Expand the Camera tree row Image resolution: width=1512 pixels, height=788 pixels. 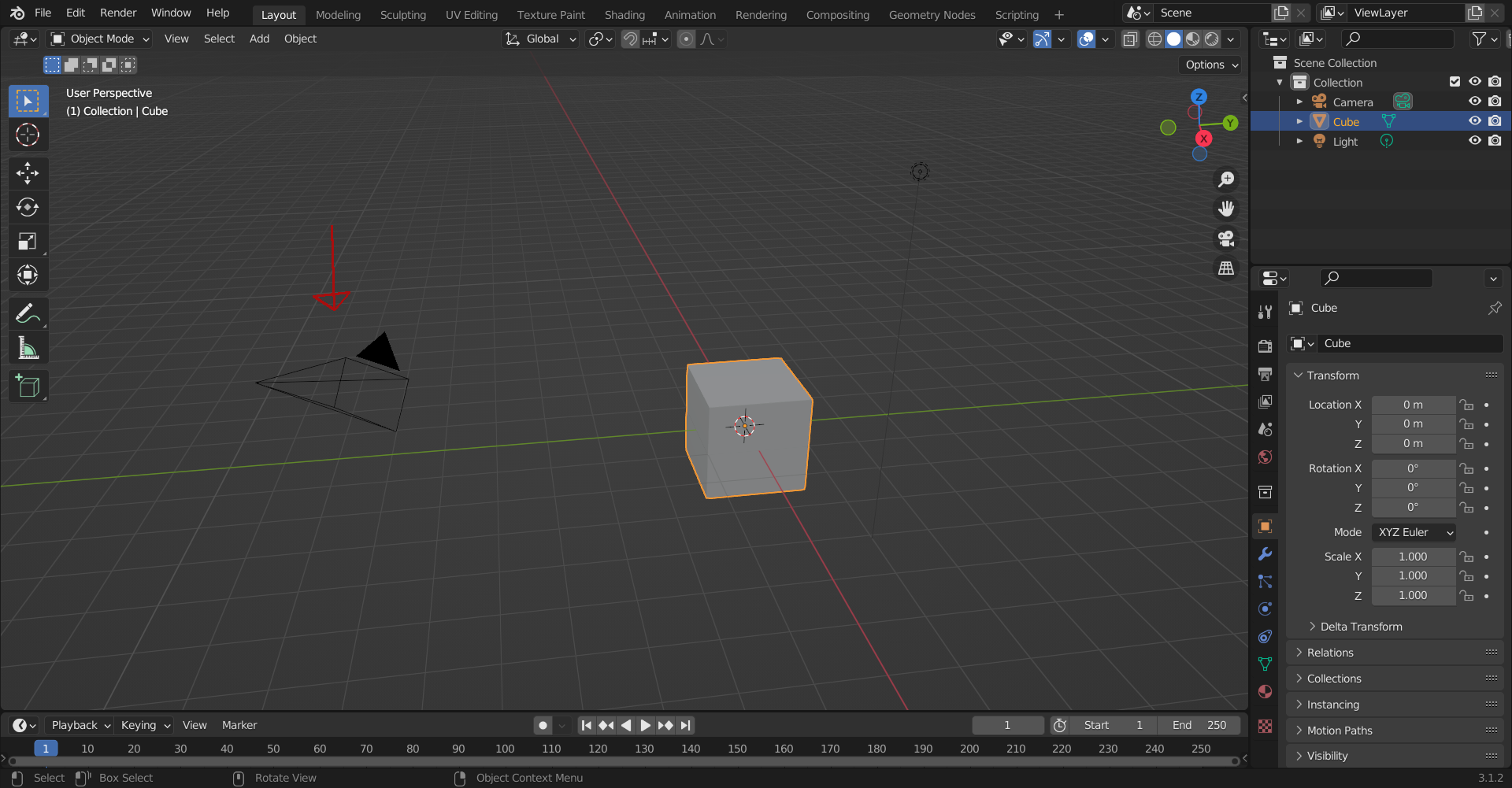tap(1299, 102)
